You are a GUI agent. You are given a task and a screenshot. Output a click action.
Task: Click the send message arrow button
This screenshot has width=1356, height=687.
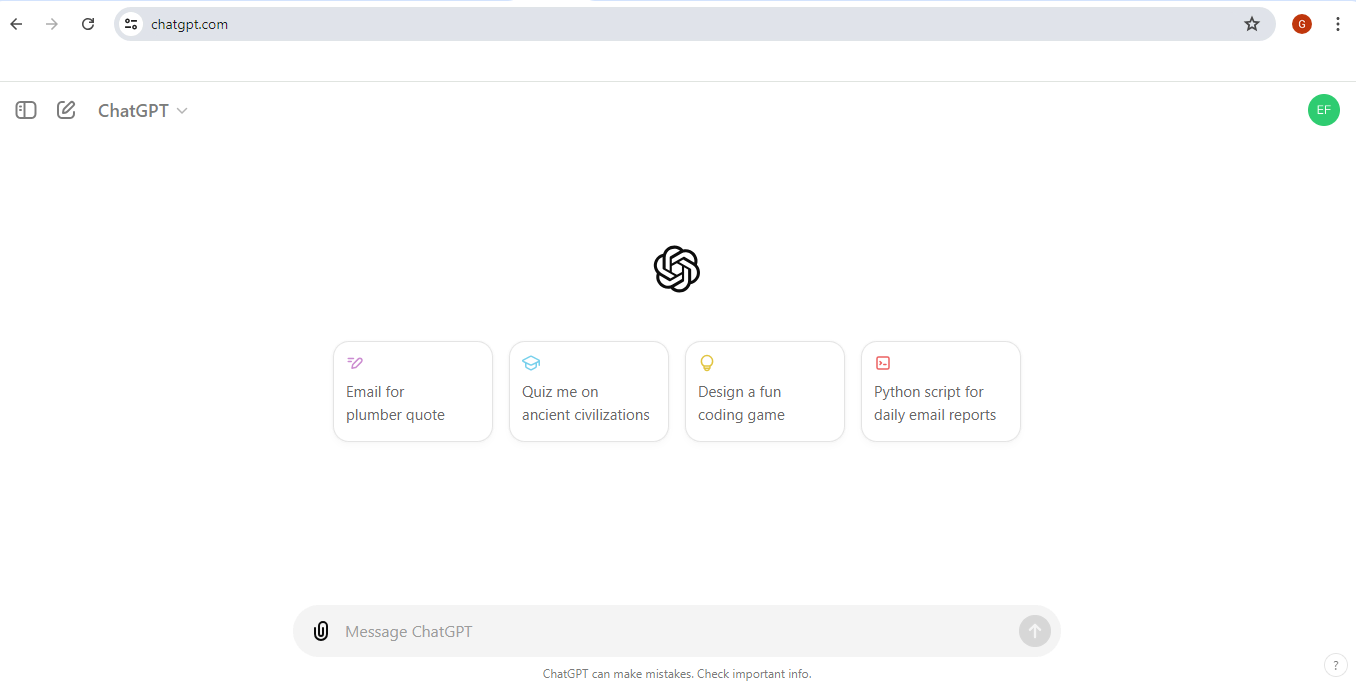[1035, 631]
